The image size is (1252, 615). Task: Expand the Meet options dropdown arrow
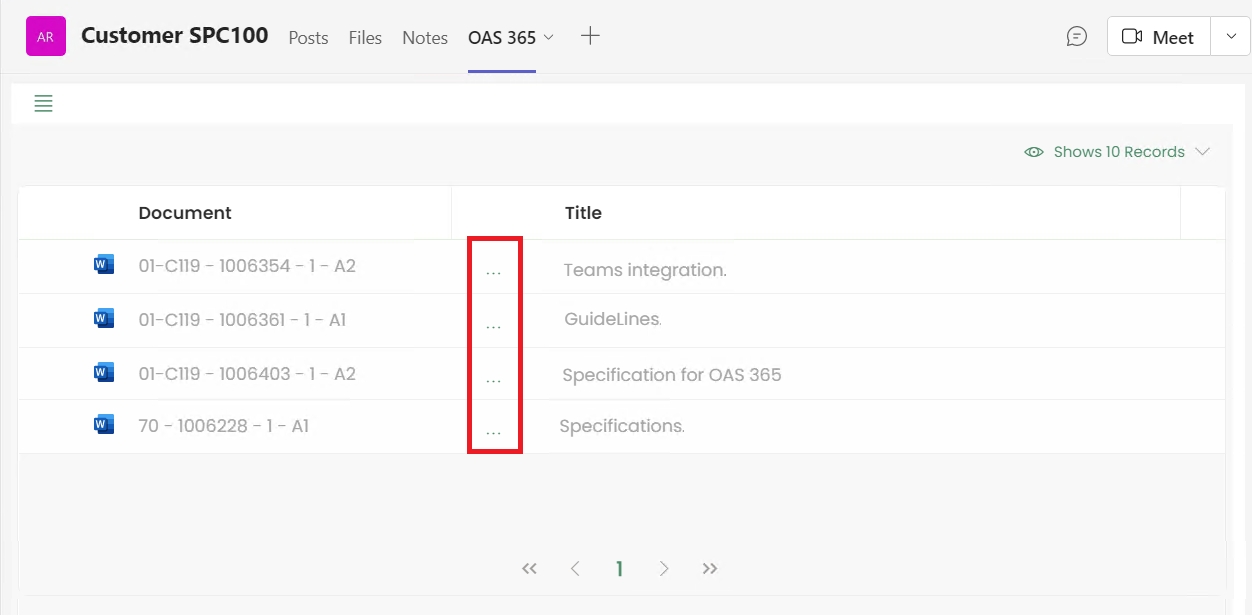[1230, 37]
